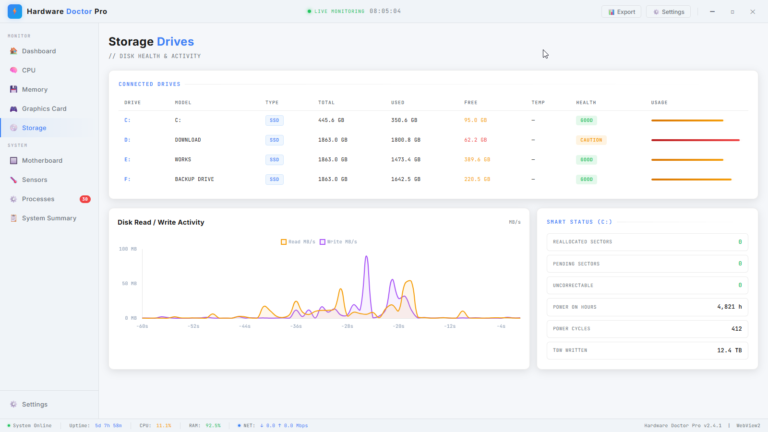Screen dimensions: 768x432
Task: Click the Export button
Action: pos(621,12)
